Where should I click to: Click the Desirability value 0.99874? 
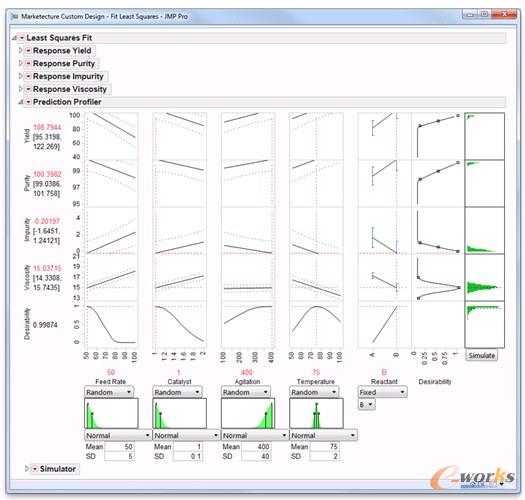click(45, 325)
